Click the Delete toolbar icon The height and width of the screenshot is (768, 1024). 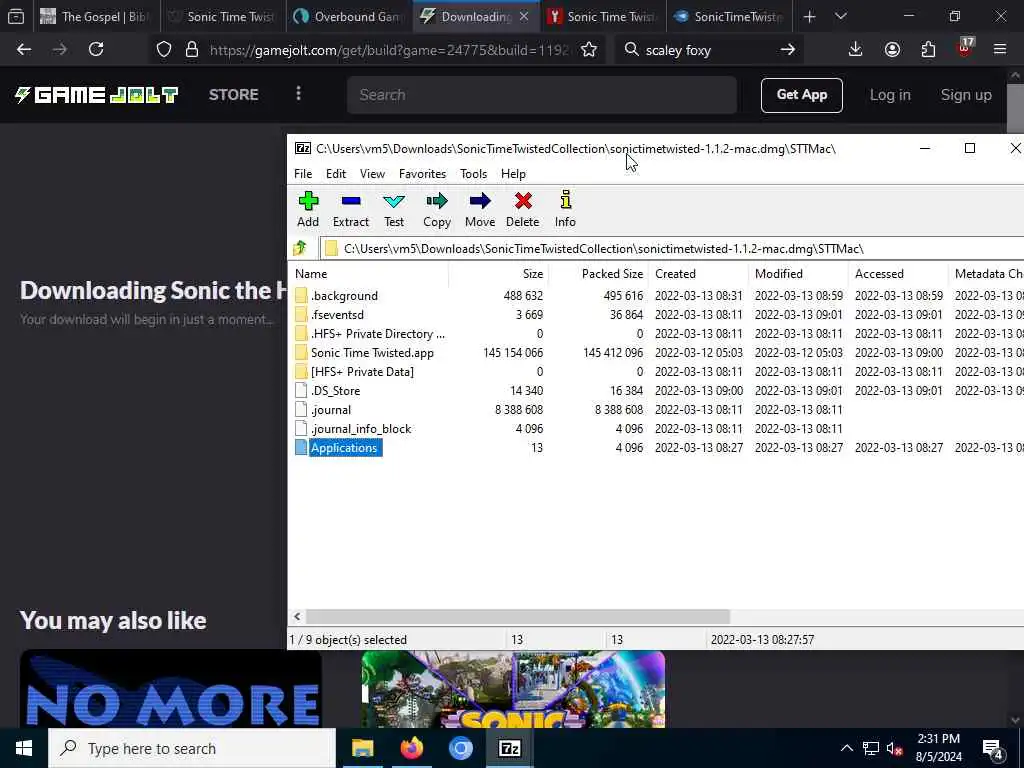pos(523,201)
